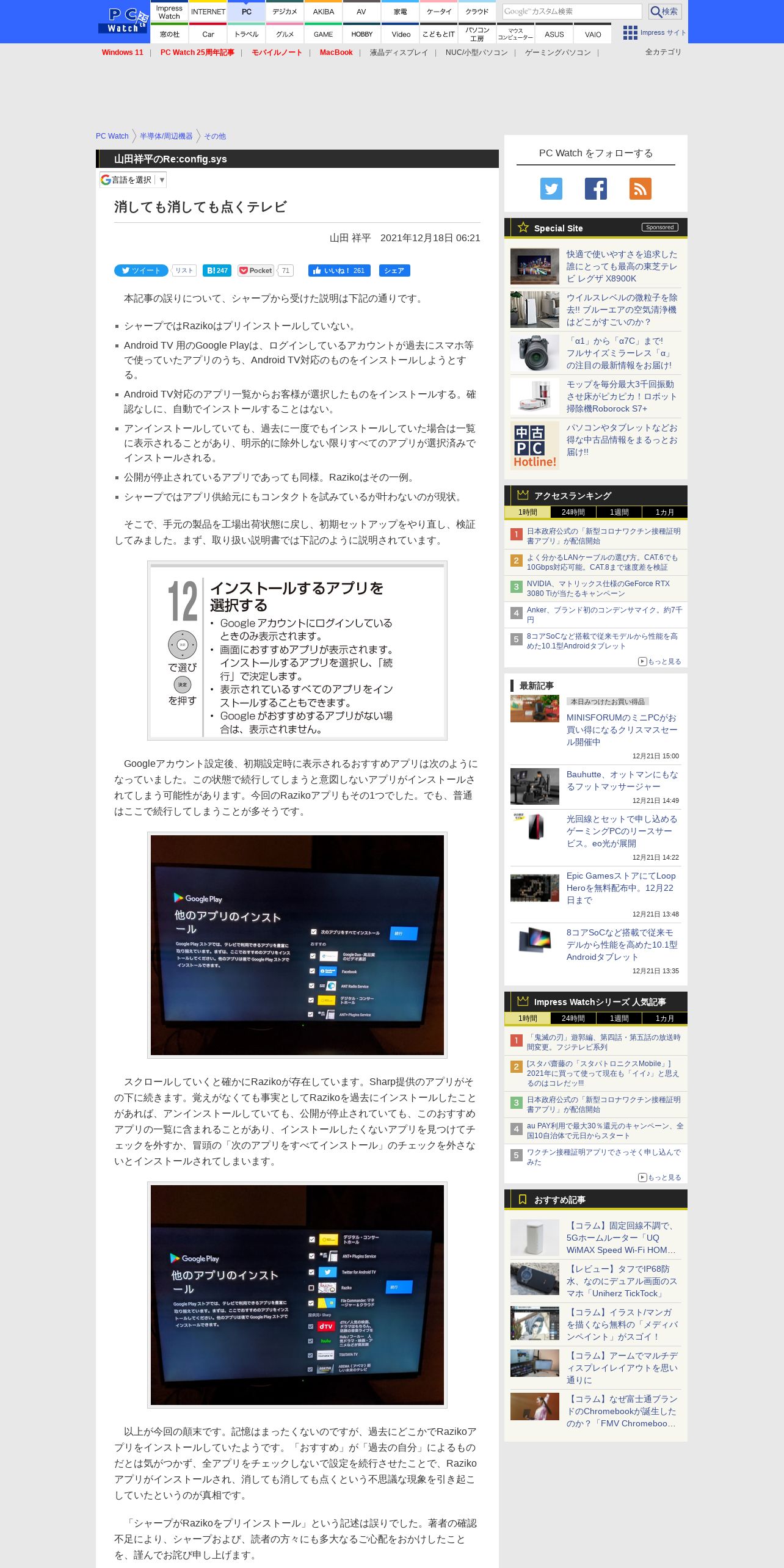This screenshot has width=784, height=1568.
Task: Open PC Watch 25周年記事 link
Action: 197,53
